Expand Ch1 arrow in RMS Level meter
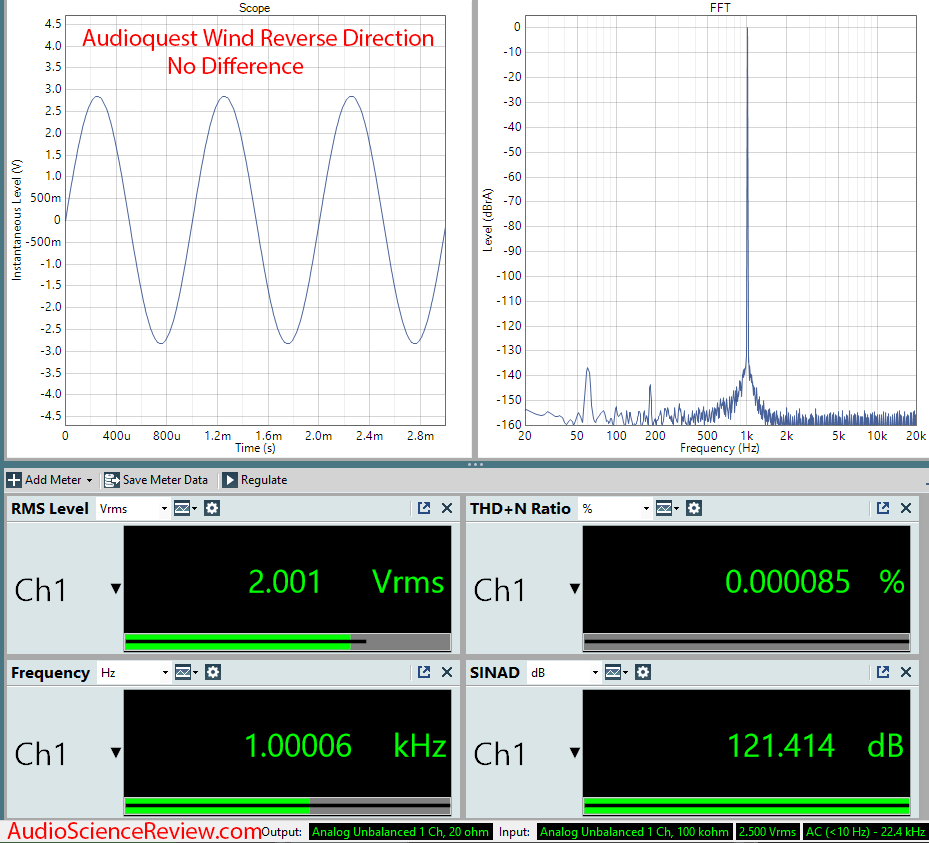The image size is (929, 843). tap(116, 589)
